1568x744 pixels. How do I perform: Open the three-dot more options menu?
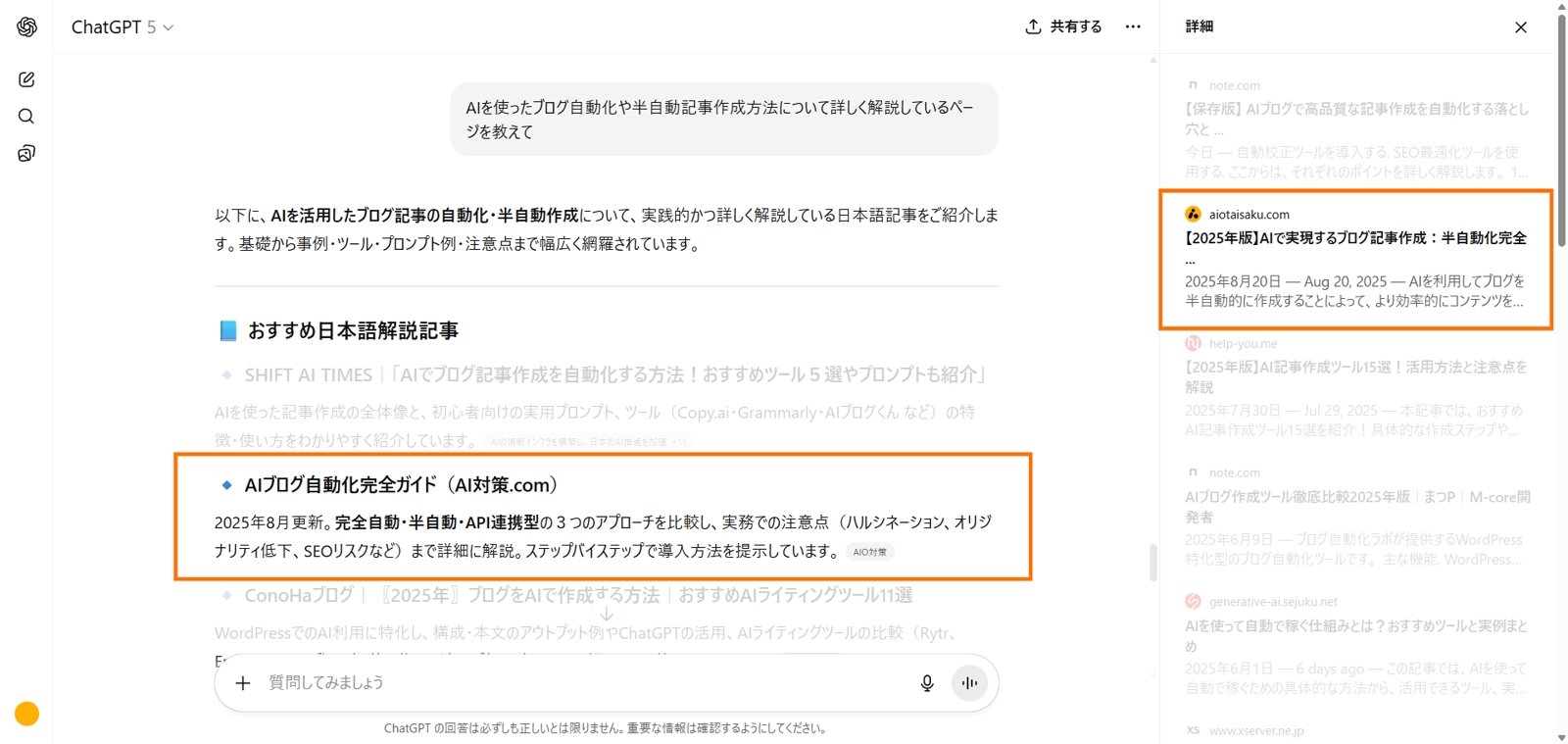point(1133,26)
